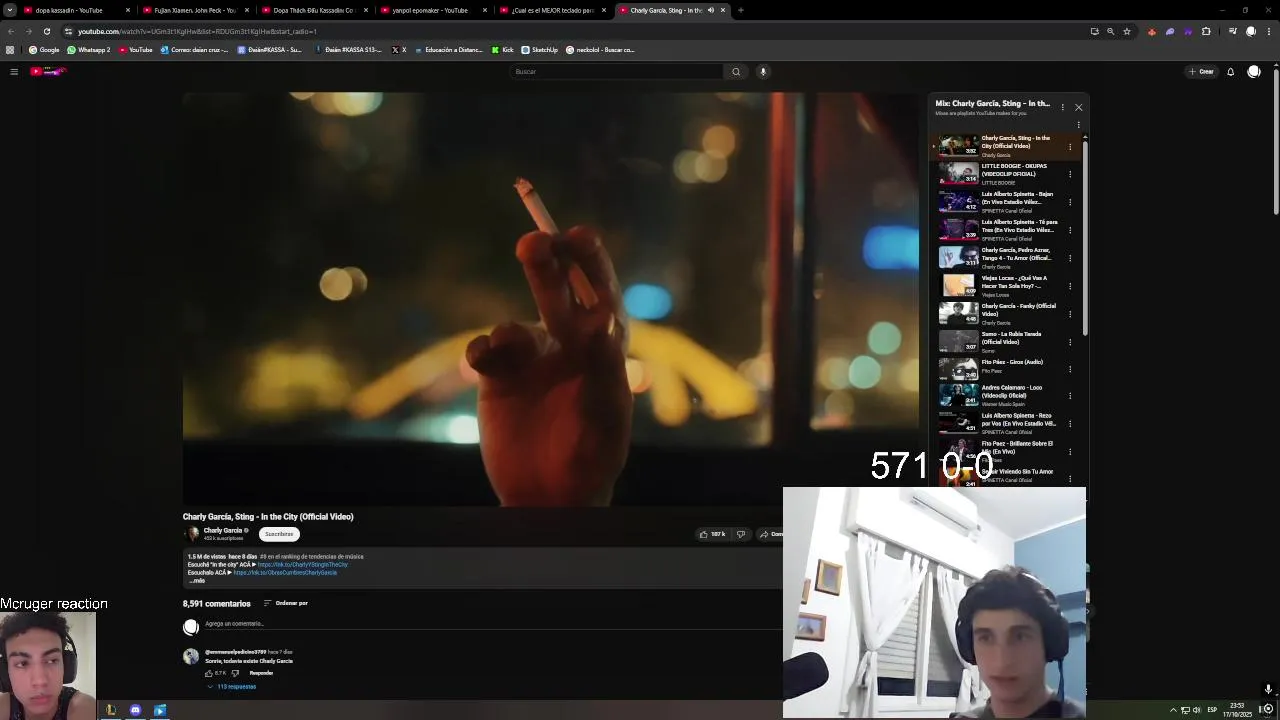Click Responder on the top comment

[x=261, y=673]
